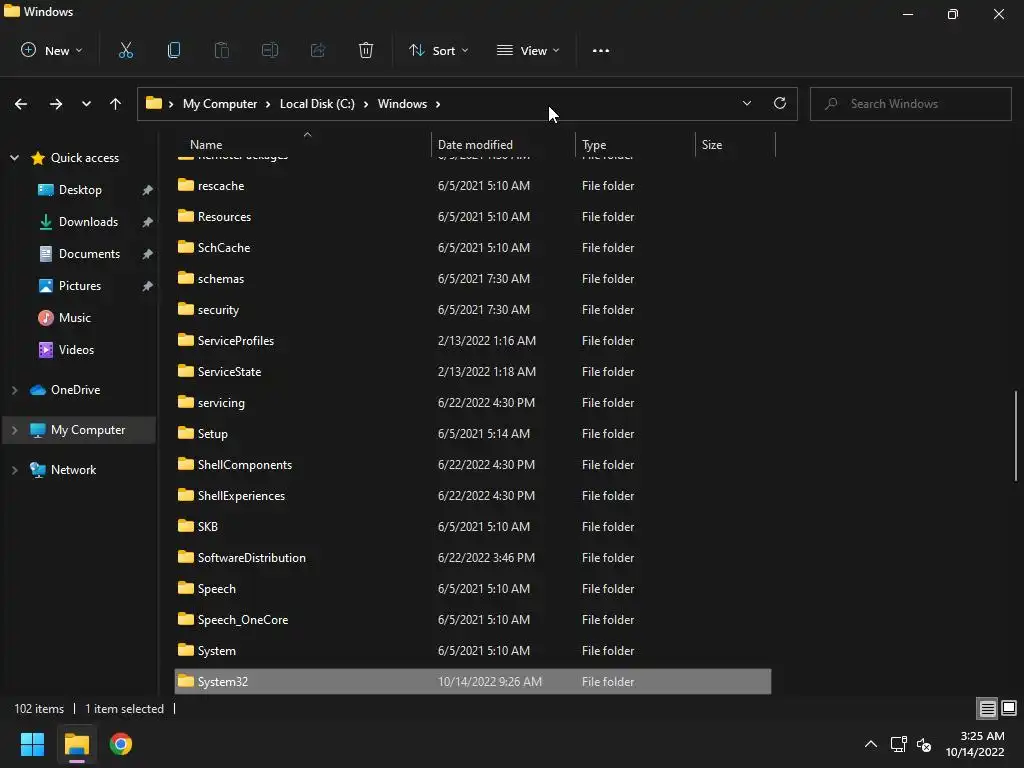The image size is (1024, 768).
Task: Click the Share icon in toolbar
Action: [318, 50]
